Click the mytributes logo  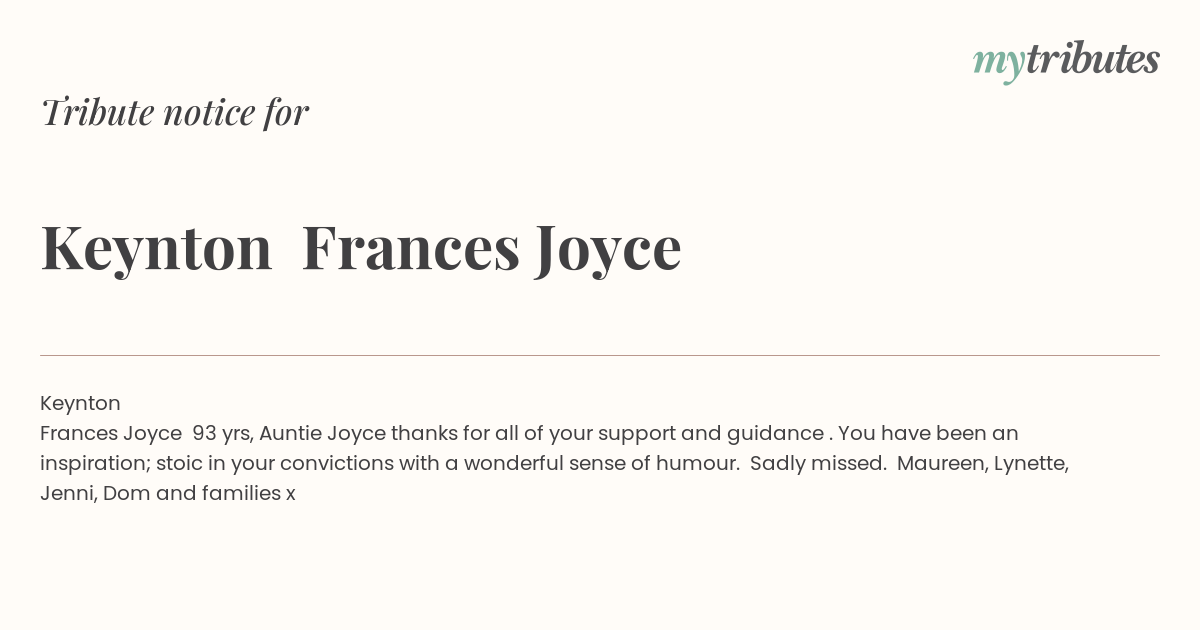1066,61
